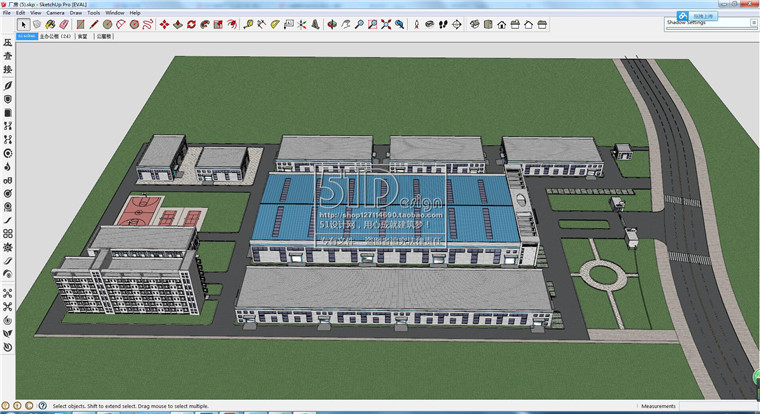This screenshot has height=414, width=760.
Task: Activate the Rotate tool
Action: coord(191,24)
